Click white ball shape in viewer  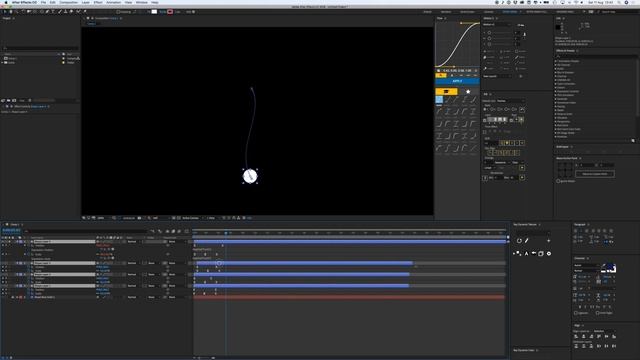250,176
